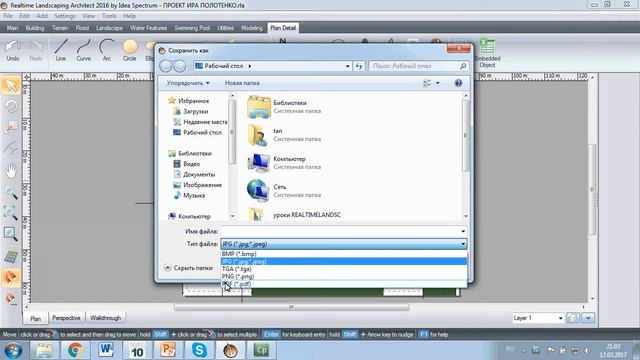The width and height of the screenshot is (640, 360).
Task: Click the back navigation button in dialog
Action: [166, 66]
